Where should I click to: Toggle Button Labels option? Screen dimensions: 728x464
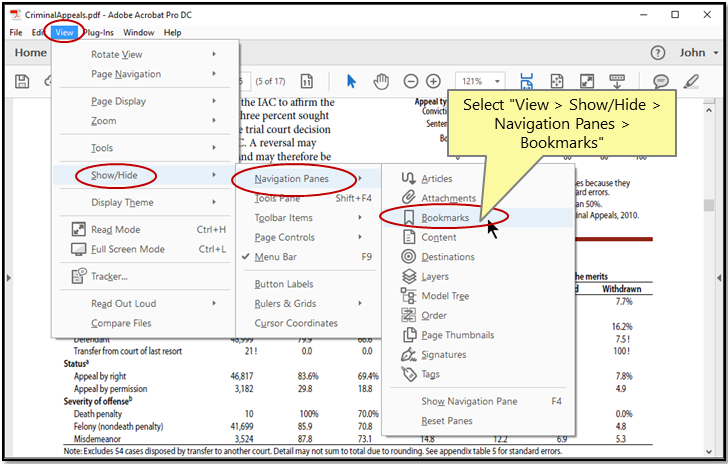309,284
